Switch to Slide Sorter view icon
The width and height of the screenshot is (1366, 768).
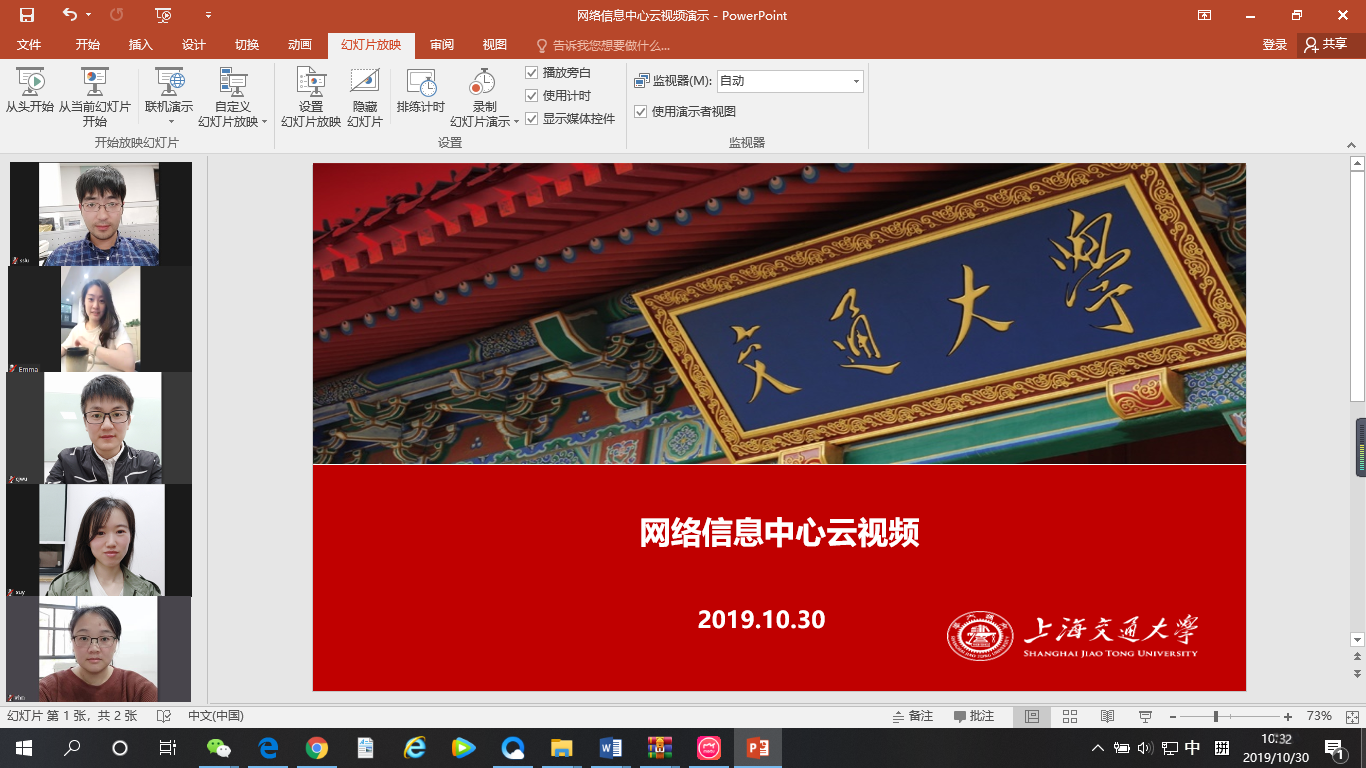(x=1070, y=716)
